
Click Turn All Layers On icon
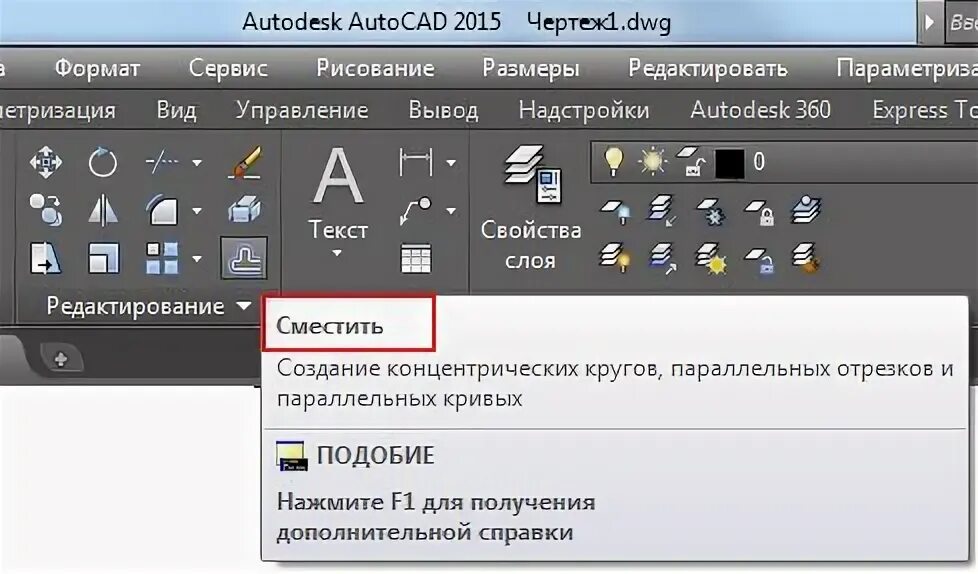(616, 258)
